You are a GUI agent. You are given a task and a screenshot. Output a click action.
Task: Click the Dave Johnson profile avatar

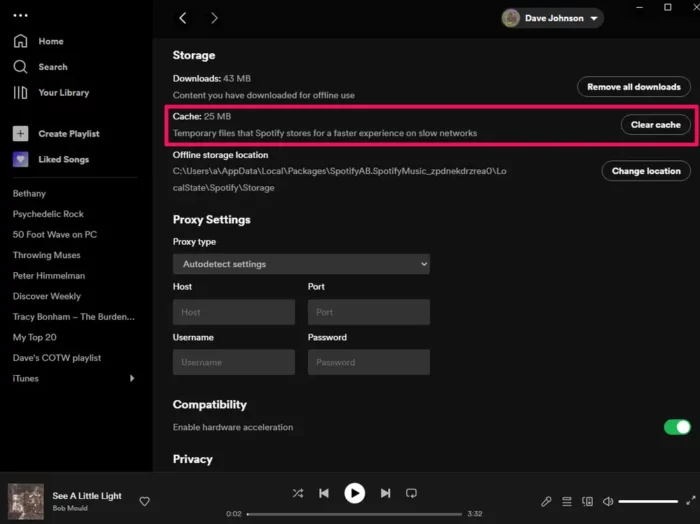click(x=511, y=18)
